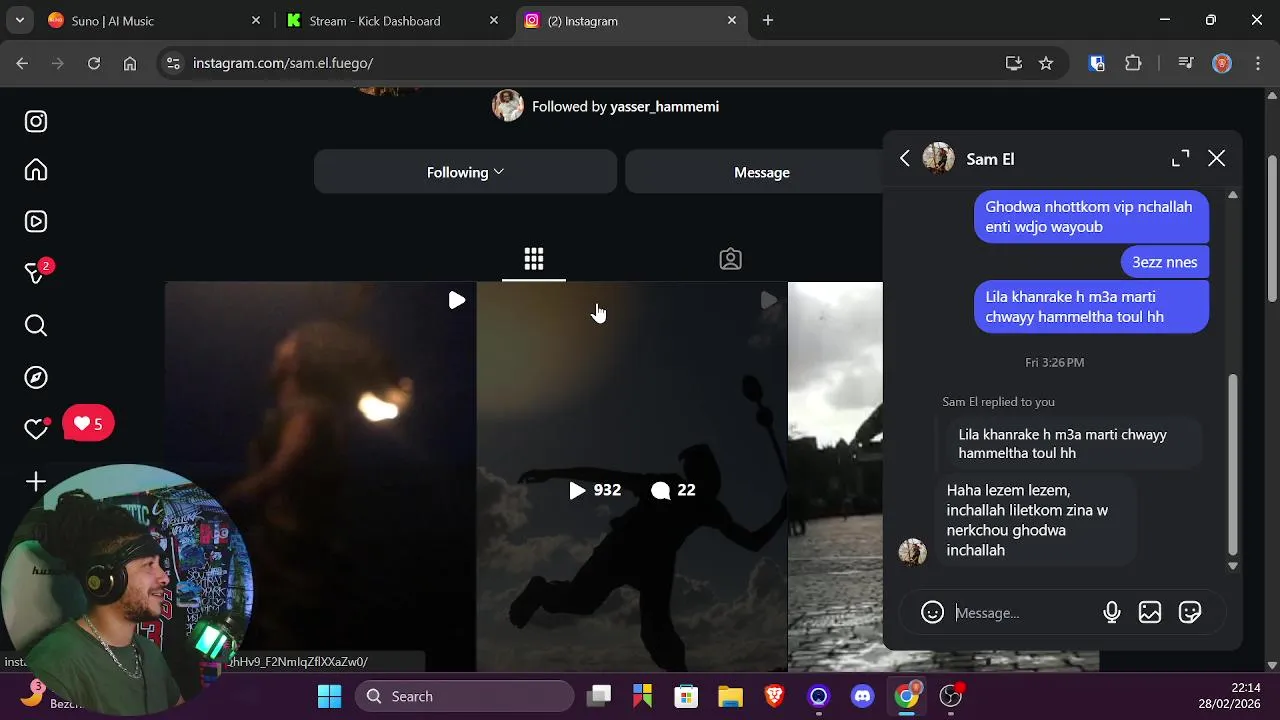Screen dimensions: 1280x720
Task: Open the yasser_hammemi follower link
Action: coord(664,106)
